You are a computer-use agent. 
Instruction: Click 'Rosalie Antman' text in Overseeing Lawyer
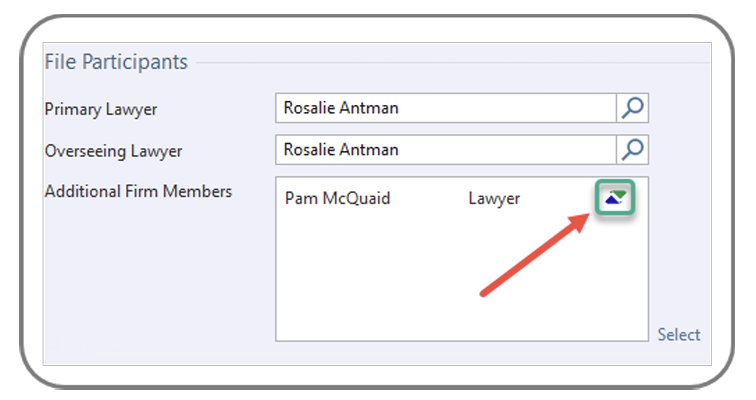[x=341, y=149]
